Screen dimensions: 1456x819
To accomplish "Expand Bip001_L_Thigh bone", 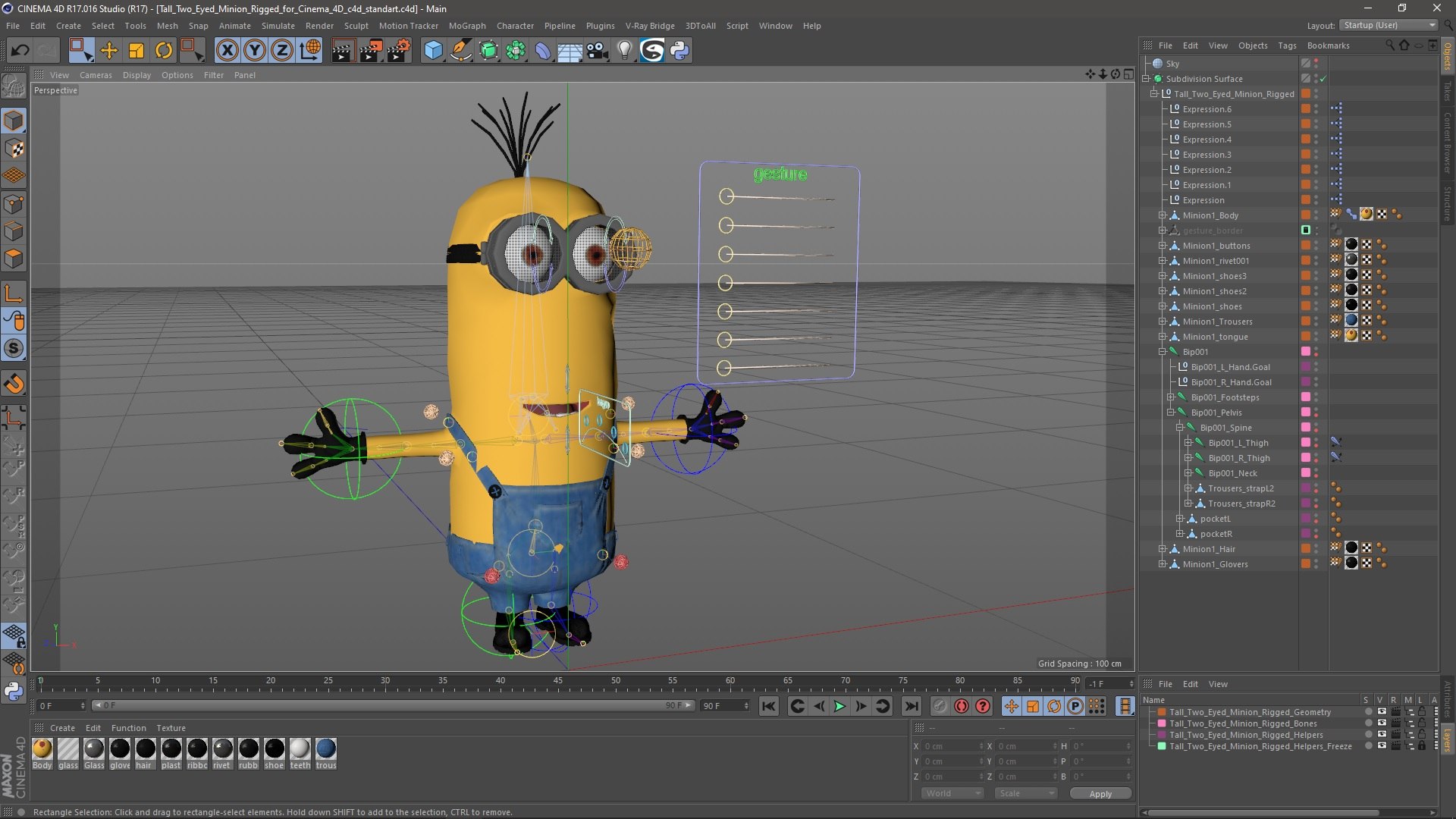I will 1188,443.
